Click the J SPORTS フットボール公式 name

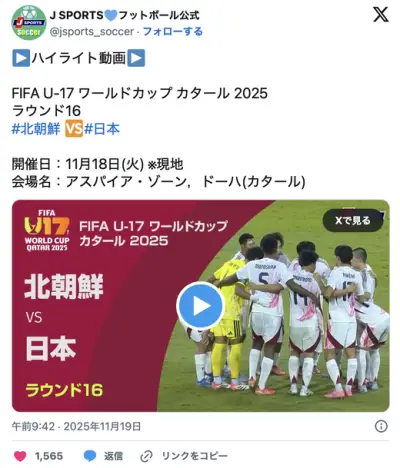[125, 15]
